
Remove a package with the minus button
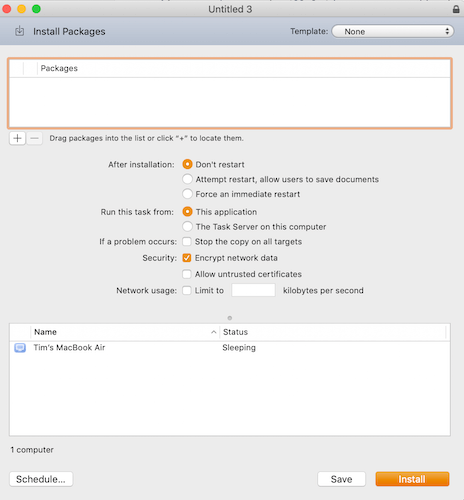coord(34,138)
